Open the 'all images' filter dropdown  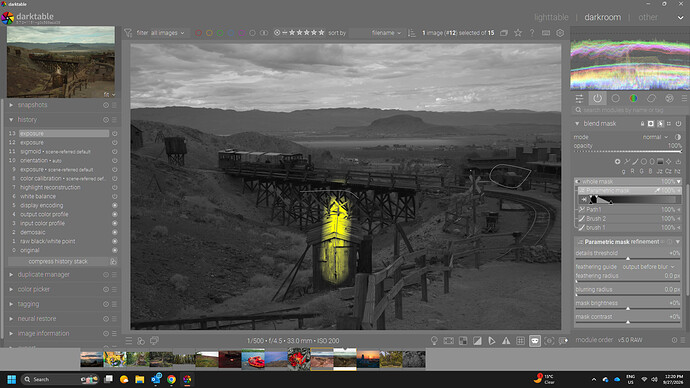(168, 33)
